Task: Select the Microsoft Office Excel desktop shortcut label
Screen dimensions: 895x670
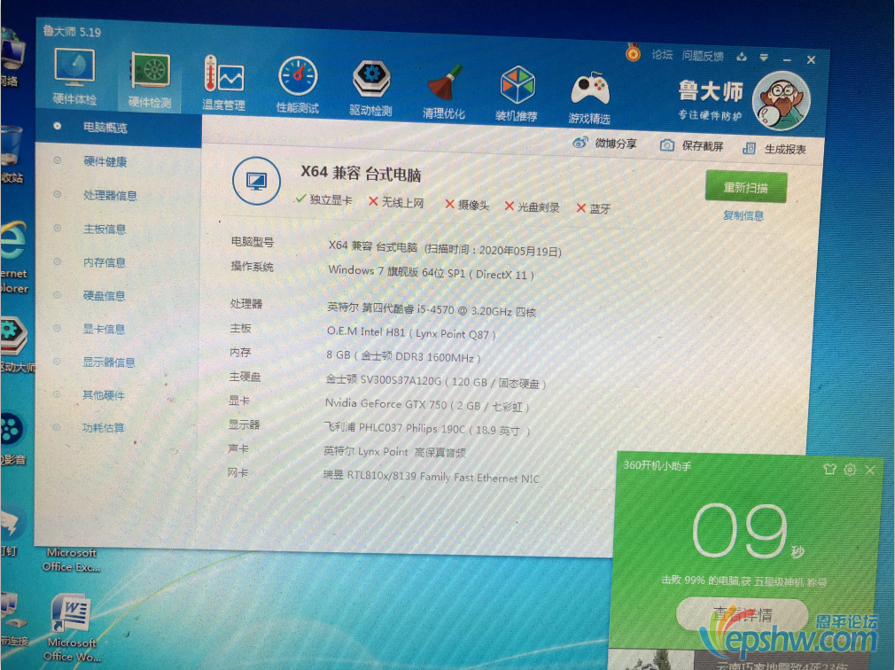Action: [71, 559]
